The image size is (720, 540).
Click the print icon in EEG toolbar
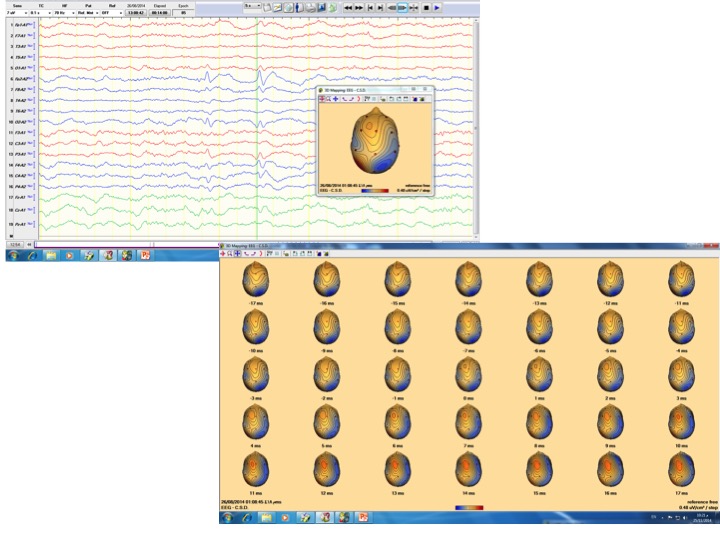pyautogui.click(x=310, y=7)
